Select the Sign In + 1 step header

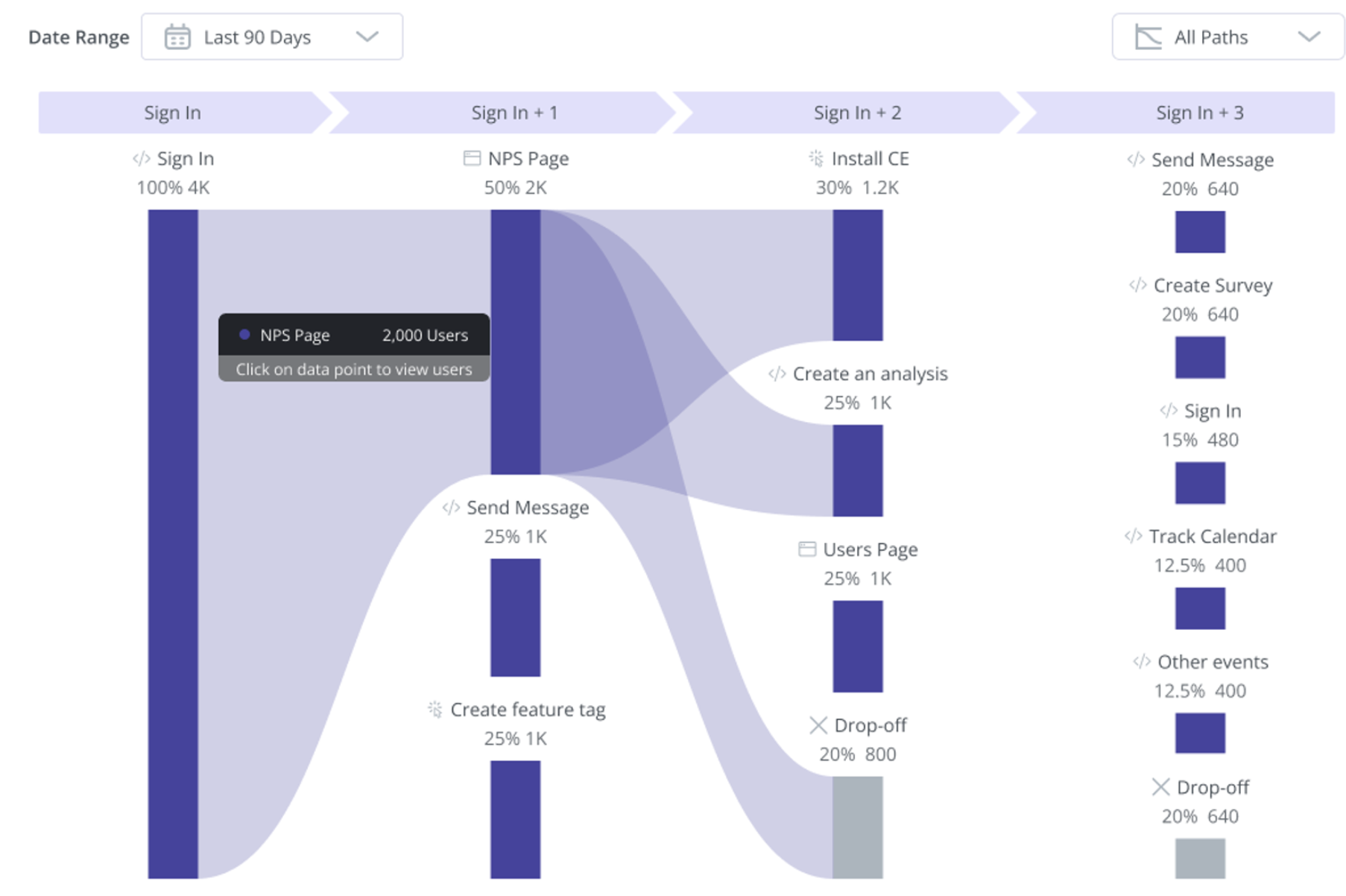tap(514, 113)
